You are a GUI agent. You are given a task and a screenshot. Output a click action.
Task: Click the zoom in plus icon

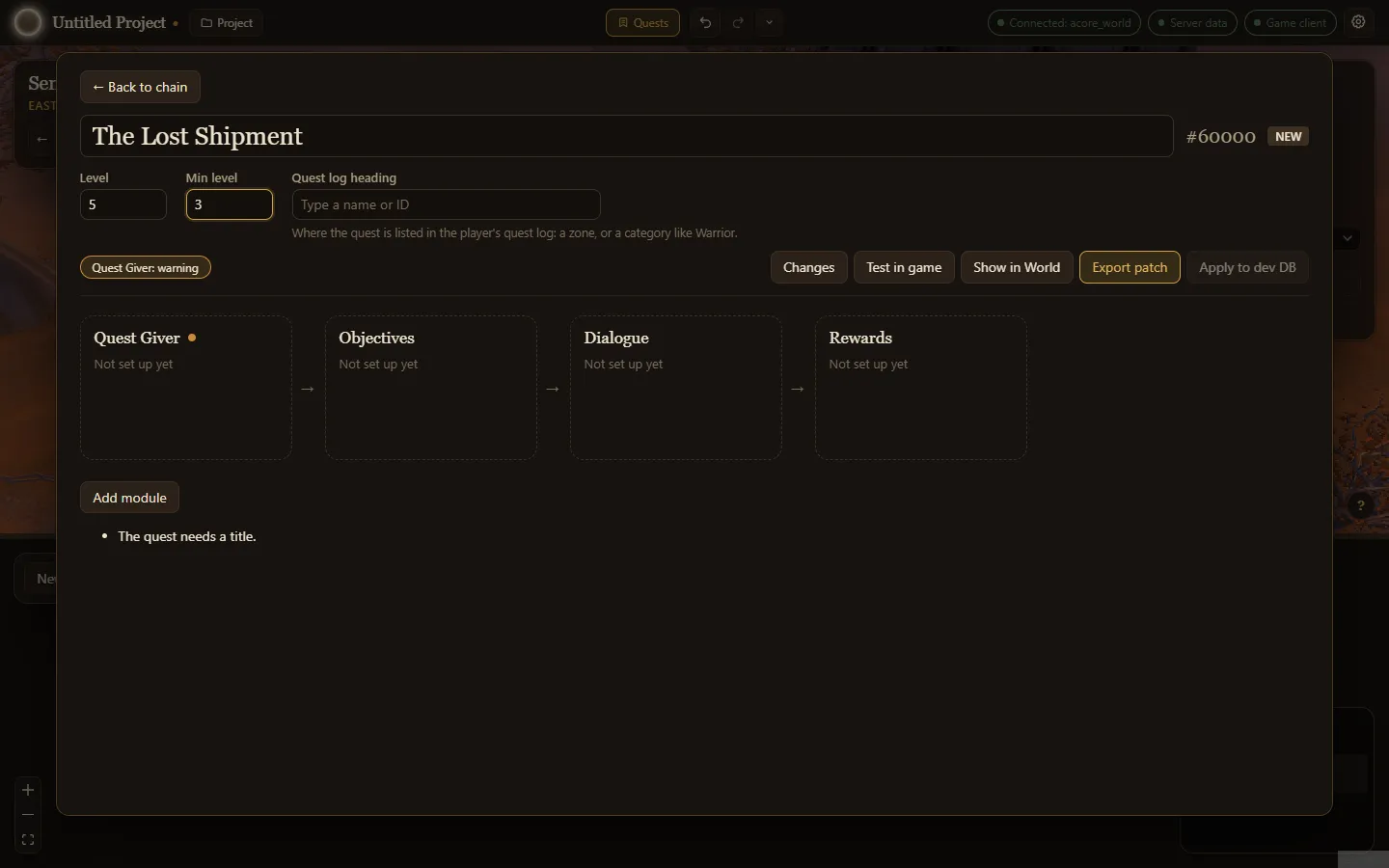28,790
